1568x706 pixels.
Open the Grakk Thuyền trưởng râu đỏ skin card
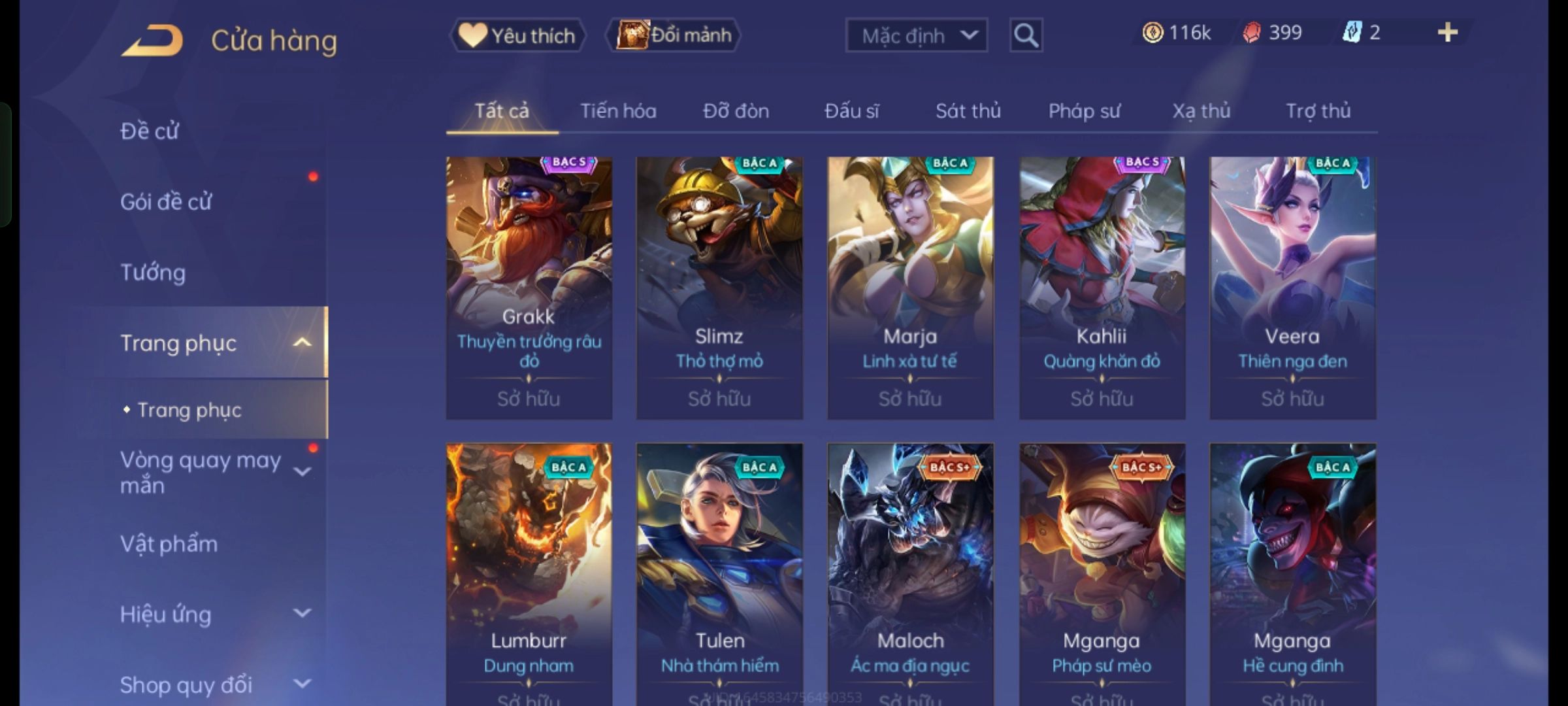coord(529,288)
